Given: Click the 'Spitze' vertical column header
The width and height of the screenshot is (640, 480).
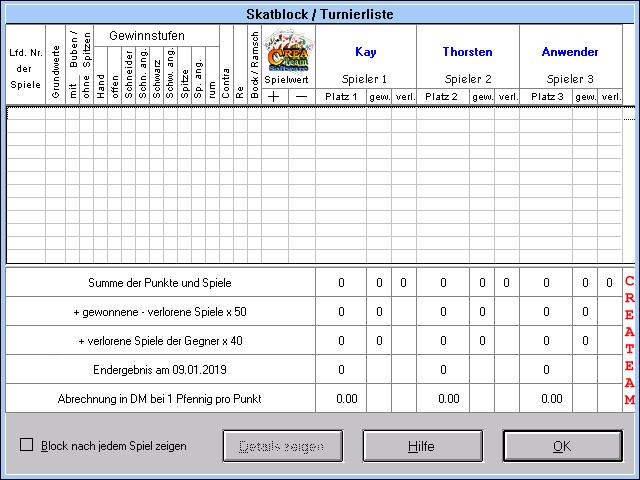Looking at the screenshot, I should tap(184, 84).
